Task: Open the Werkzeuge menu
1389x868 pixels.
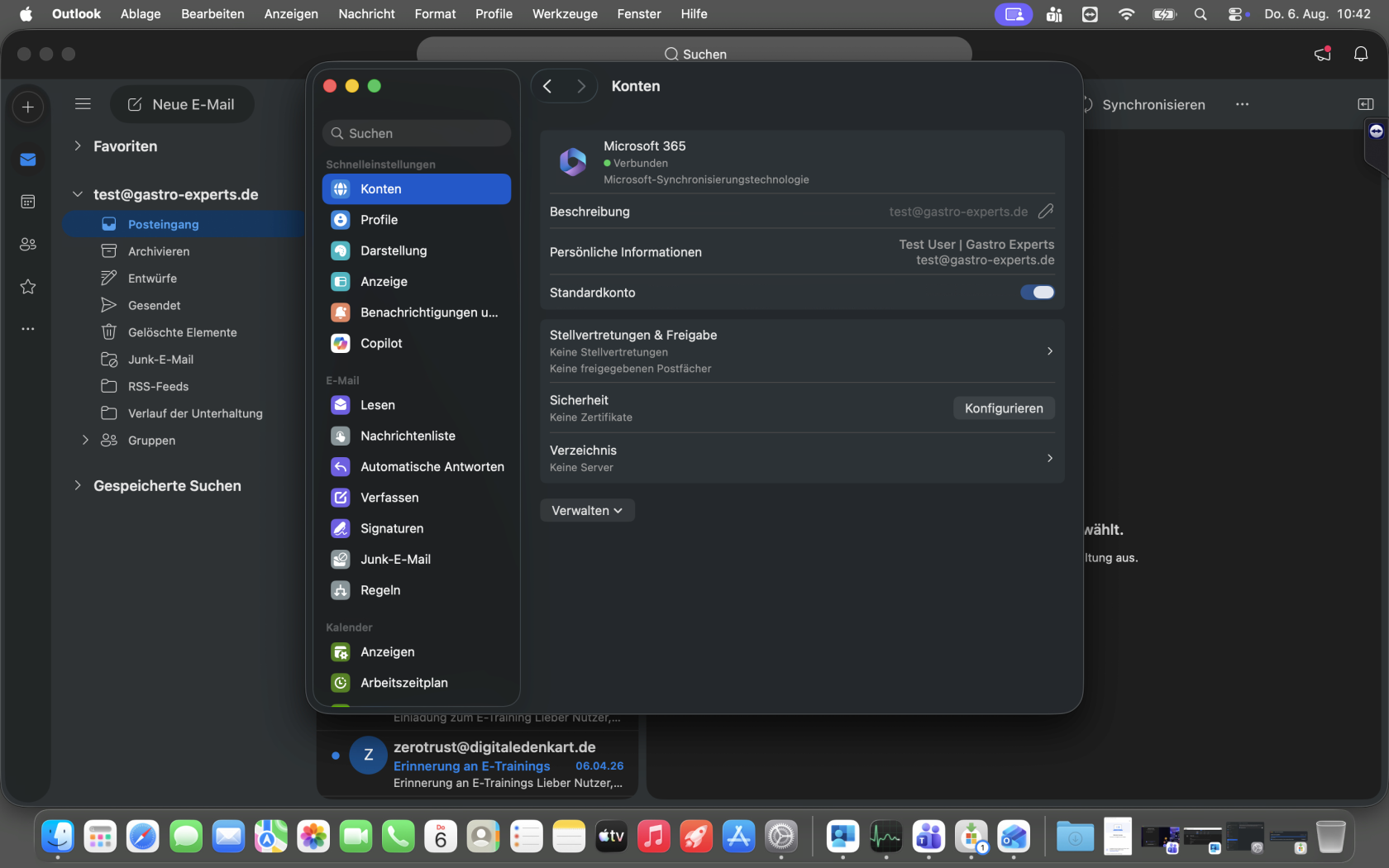Action: pos(565,14)
